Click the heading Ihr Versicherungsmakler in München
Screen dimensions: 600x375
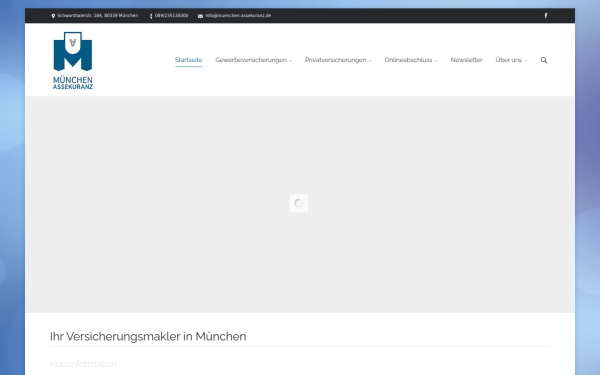click(148, 336)
